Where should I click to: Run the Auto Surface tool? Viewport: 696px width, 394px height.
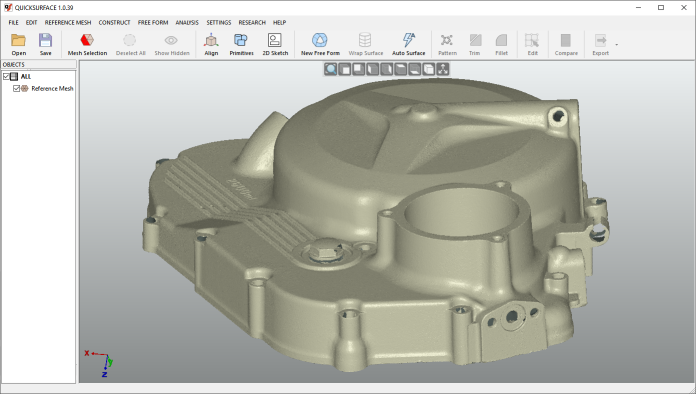tap(408, 45)
